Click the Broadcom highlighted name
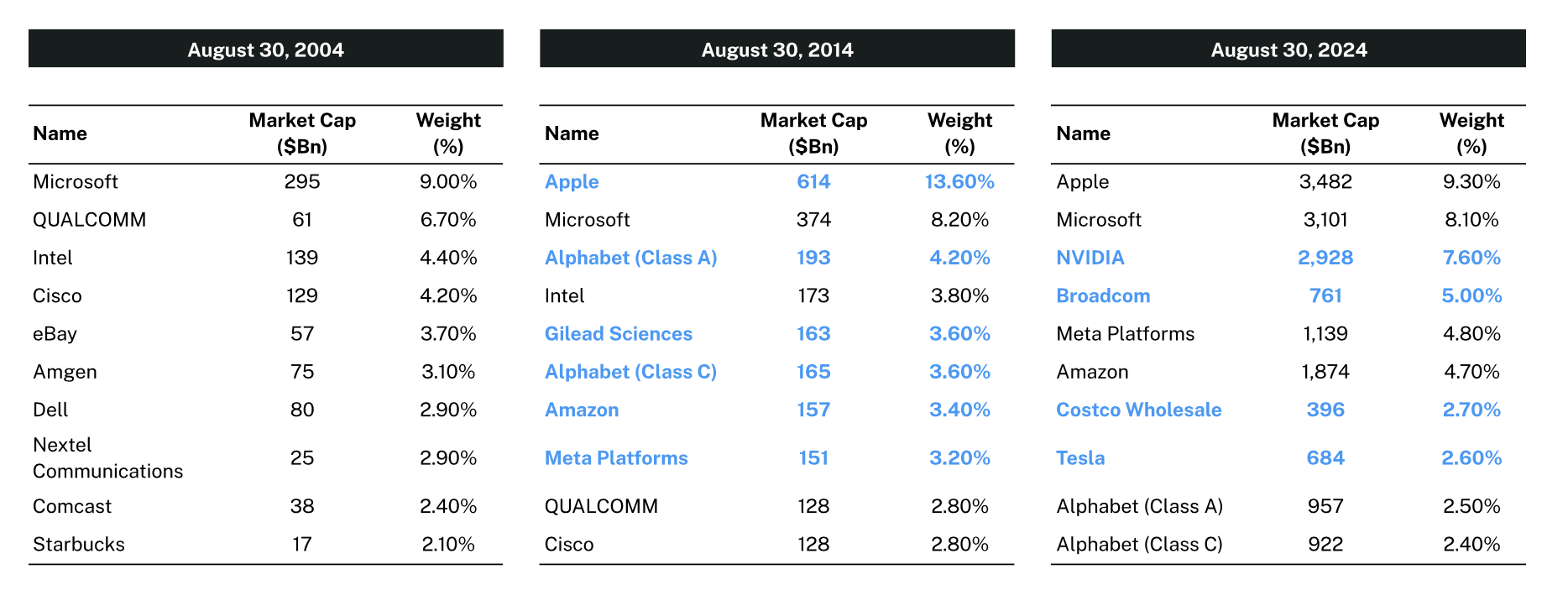 point(1103,296)
